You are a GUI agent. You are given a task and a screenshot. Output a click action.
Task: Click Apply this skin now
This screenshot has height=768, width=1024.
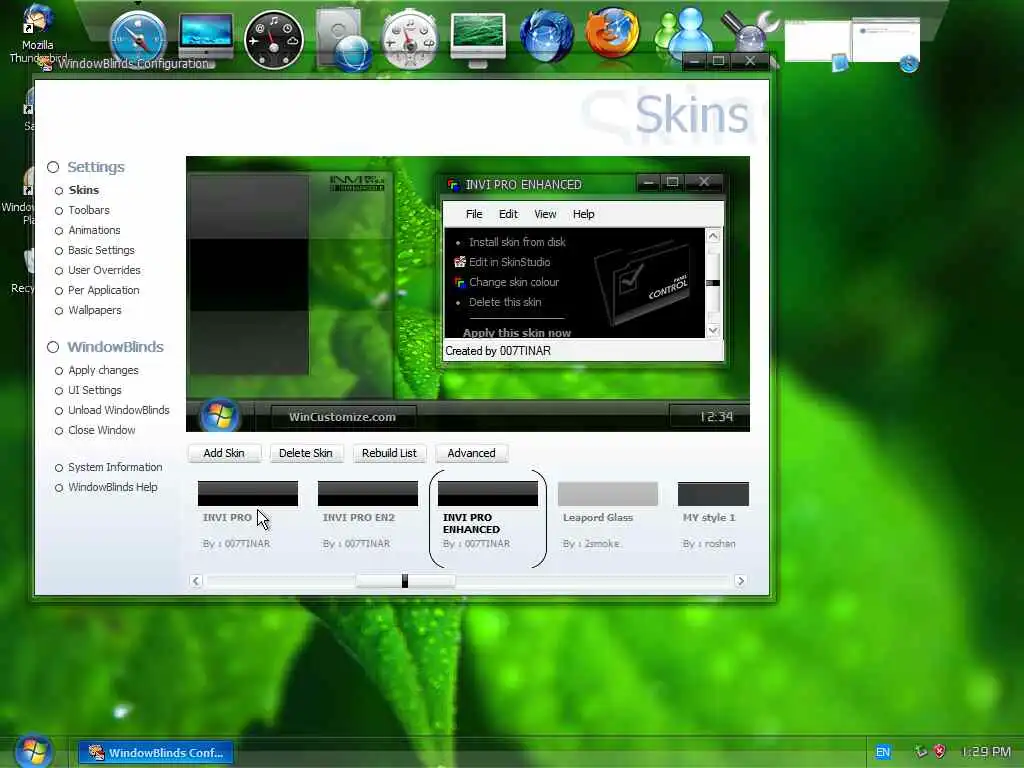(517, 332)
